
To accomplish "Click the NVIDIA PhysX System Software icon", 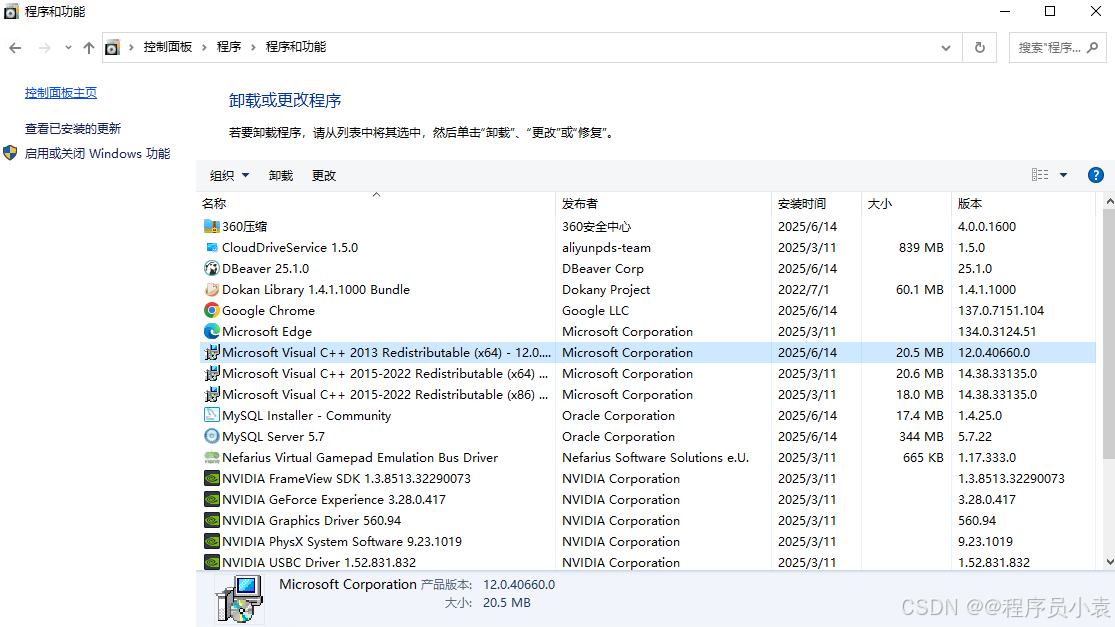I will point(211,541).
